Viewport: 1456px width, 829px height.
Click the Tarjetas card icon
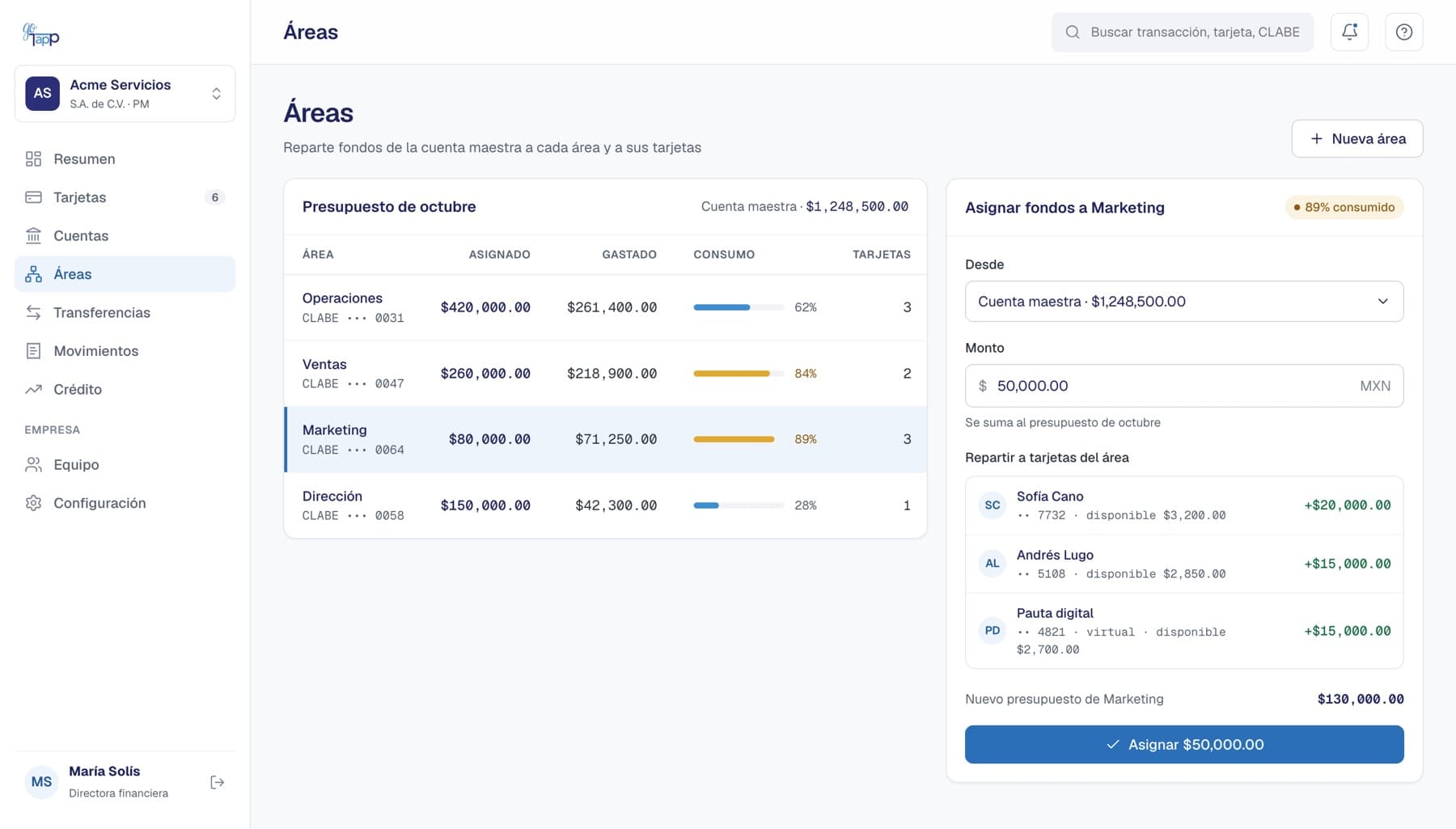coord(33,197)
